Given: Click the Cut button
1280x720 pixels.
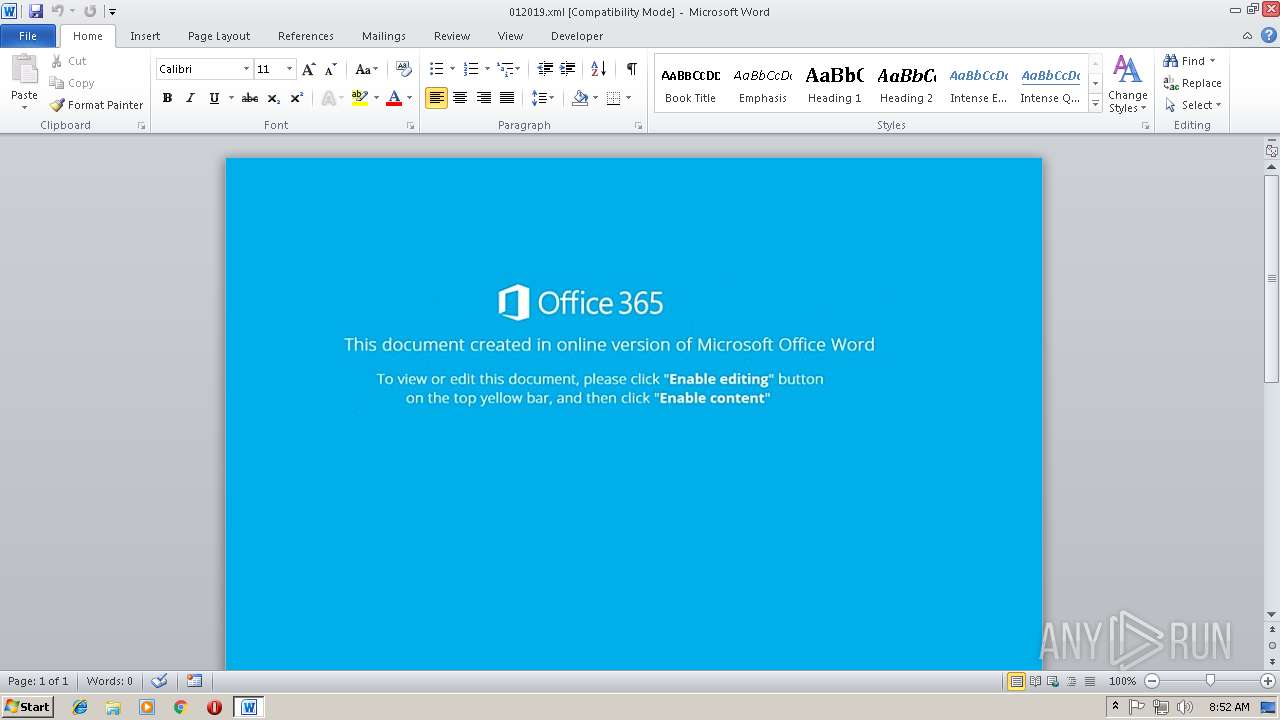Looking at the screenshot, I should point(69,61).
